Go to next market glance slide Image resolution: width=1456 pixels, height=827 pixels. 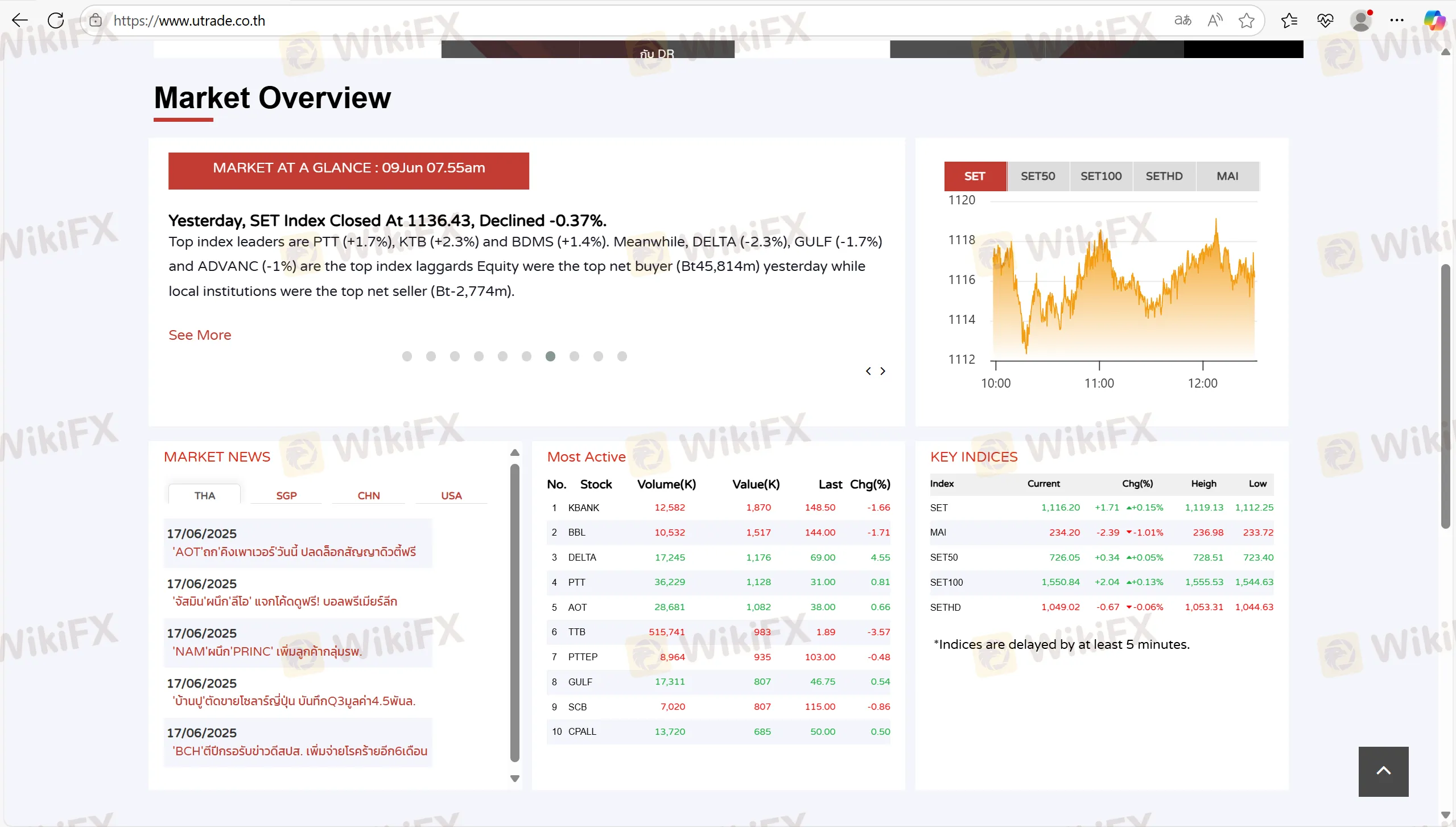click(883, 371)
